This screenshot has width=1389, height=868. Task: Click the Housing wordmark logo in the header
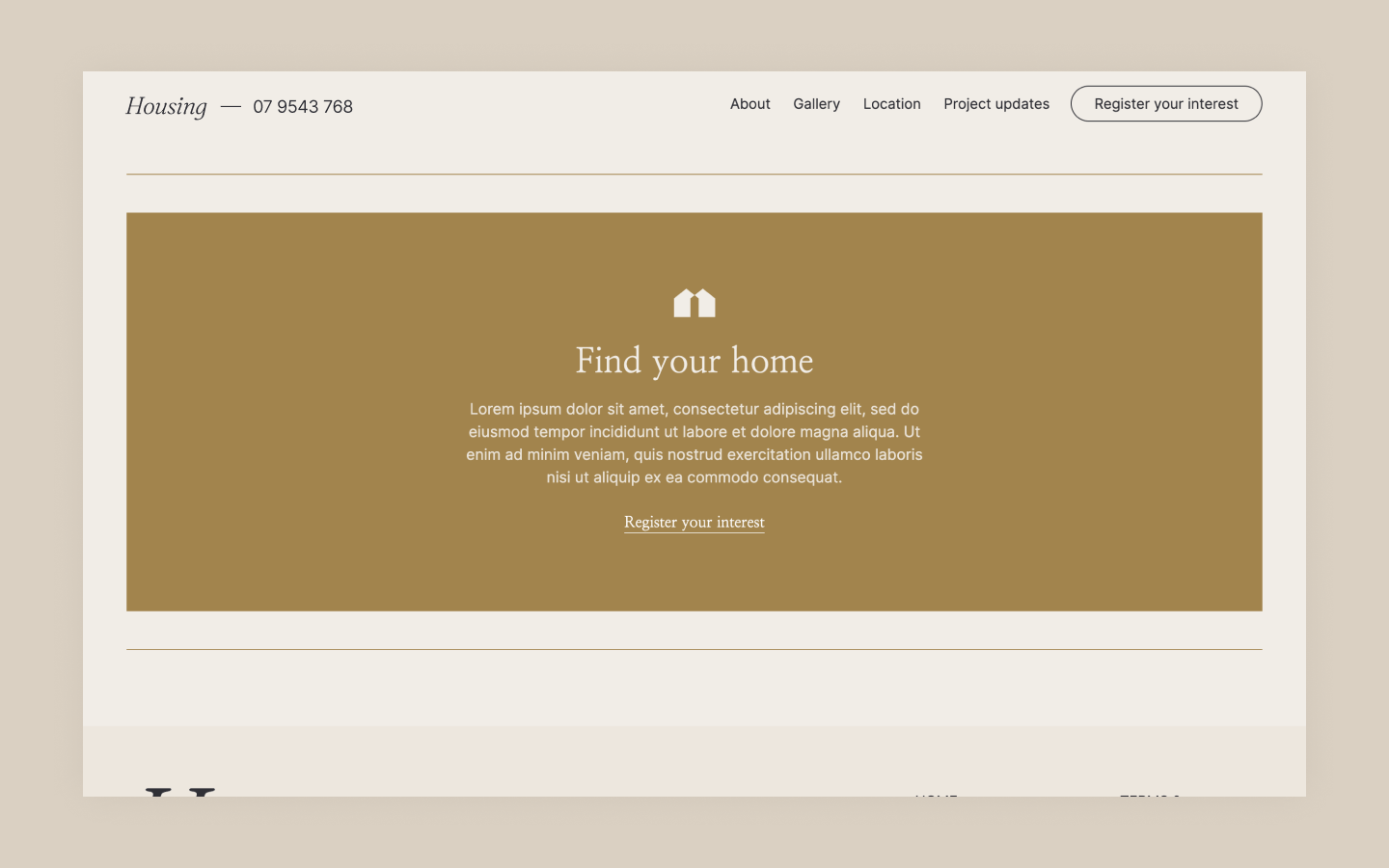click(x=166, y=106)
